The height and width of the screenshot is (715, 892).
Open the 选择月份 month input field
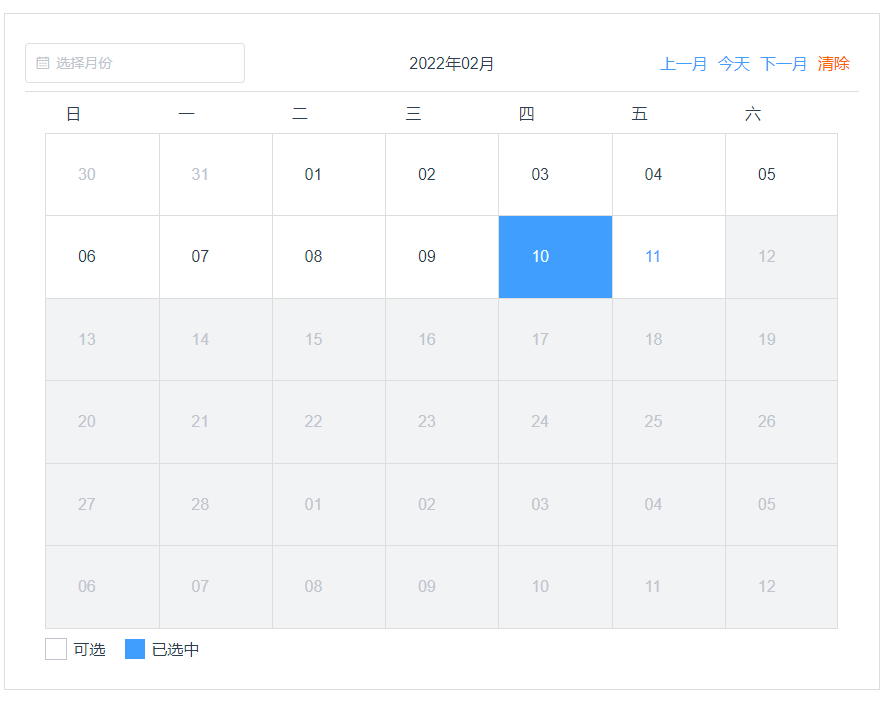[135, 63]
